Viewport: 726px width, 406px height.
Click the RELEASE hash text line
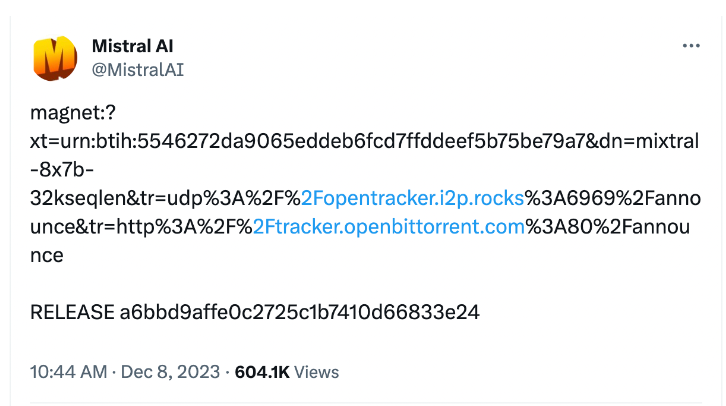255,312
